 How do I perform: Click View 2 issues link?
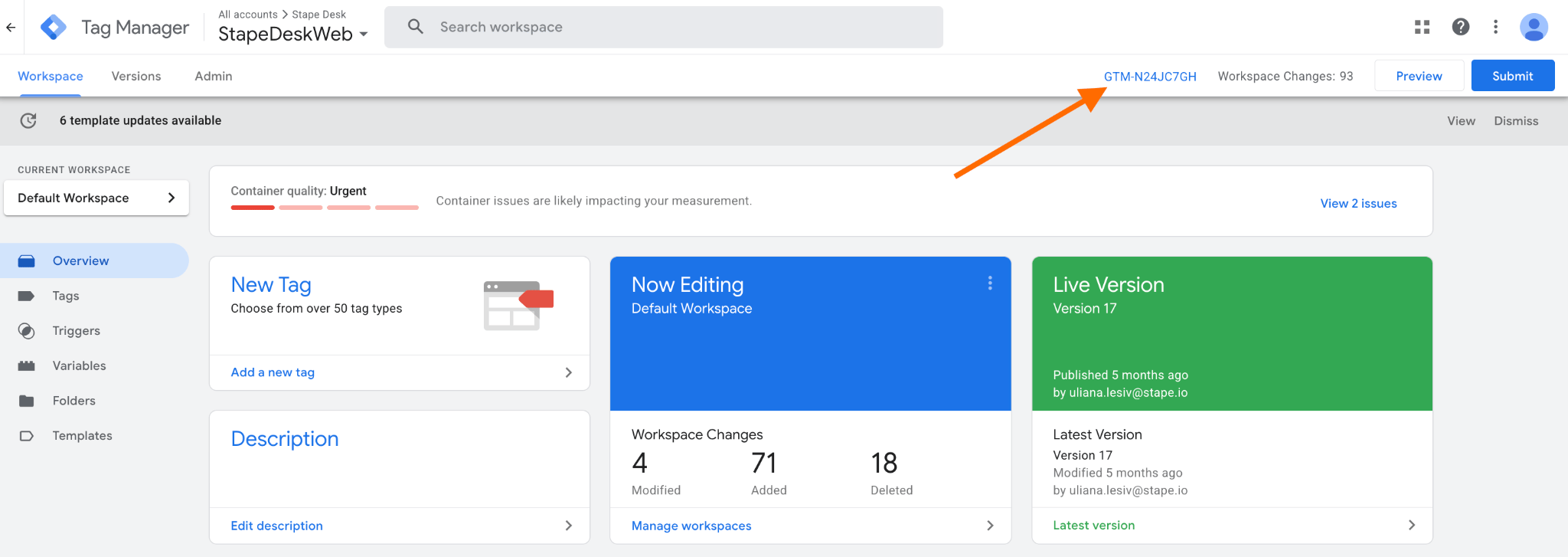pos(1358,203)
